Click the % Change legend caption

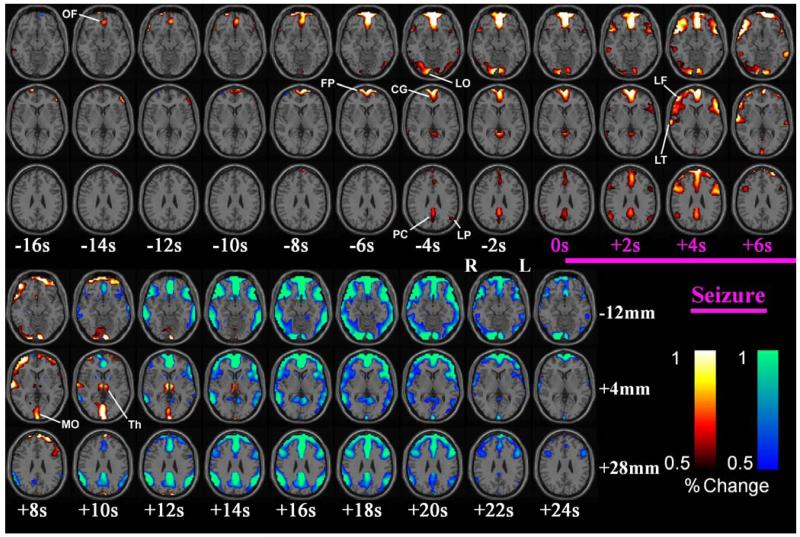pyautogui.click(x=727, y=485)
